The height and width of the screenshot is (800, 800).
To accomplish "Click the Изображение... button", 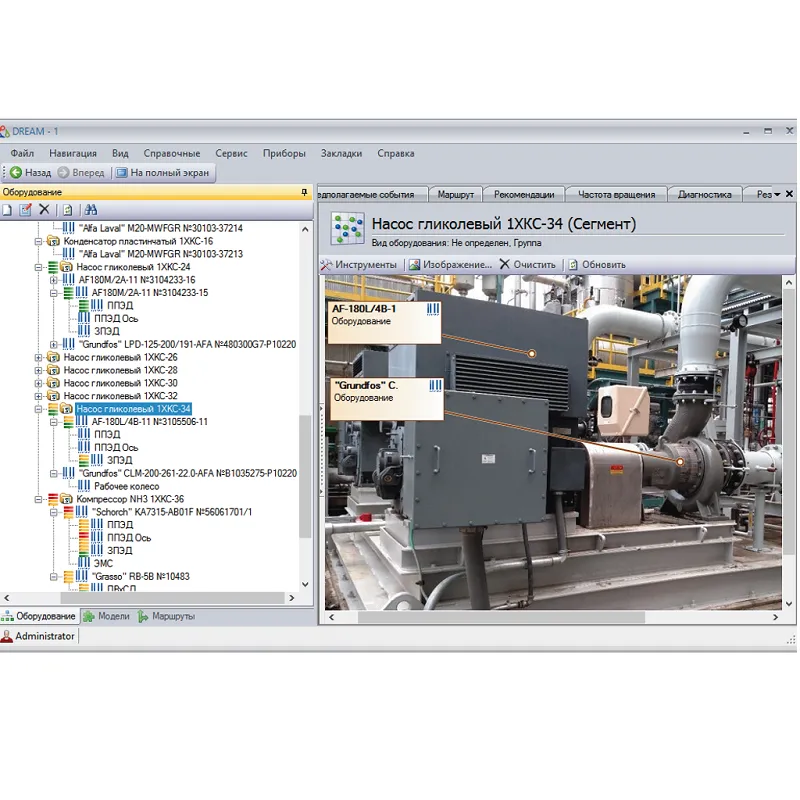I will click(451, 265).
